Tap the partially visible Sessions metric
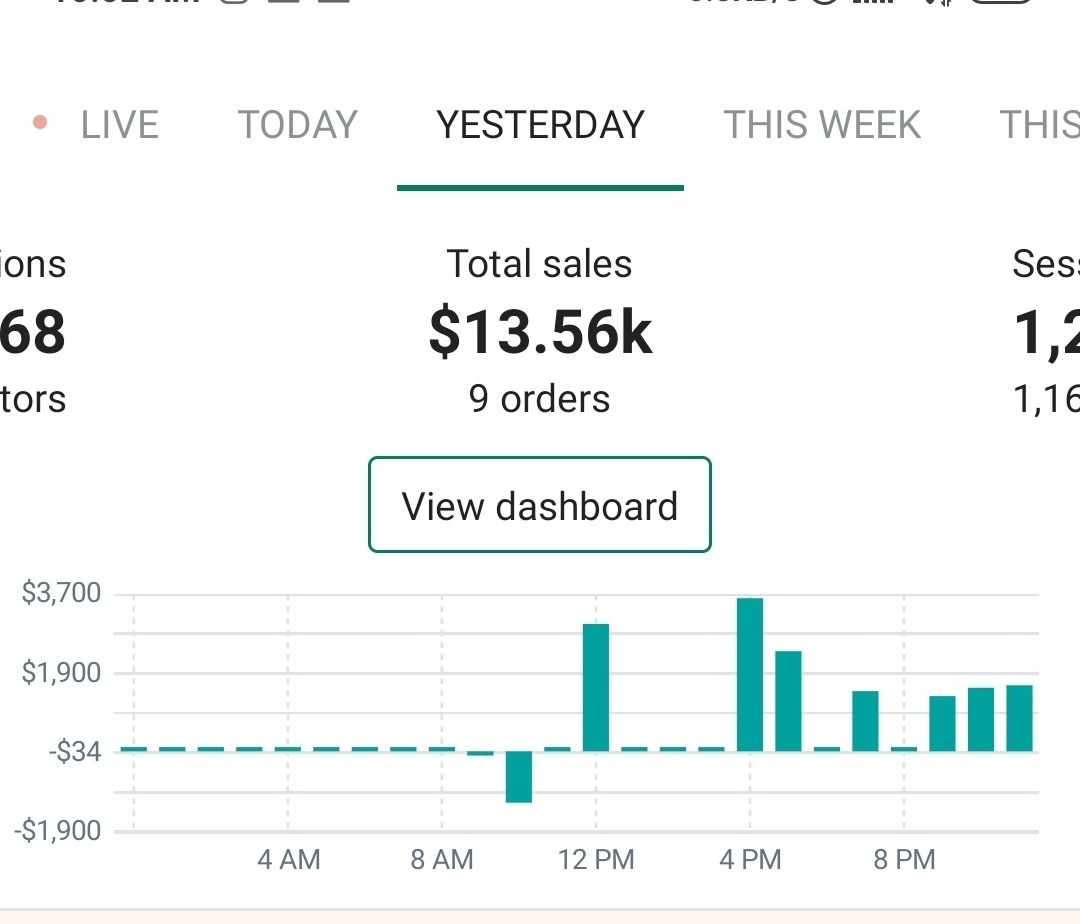The width and height of the screenshot is (1080, 924). coord(1046,332)
